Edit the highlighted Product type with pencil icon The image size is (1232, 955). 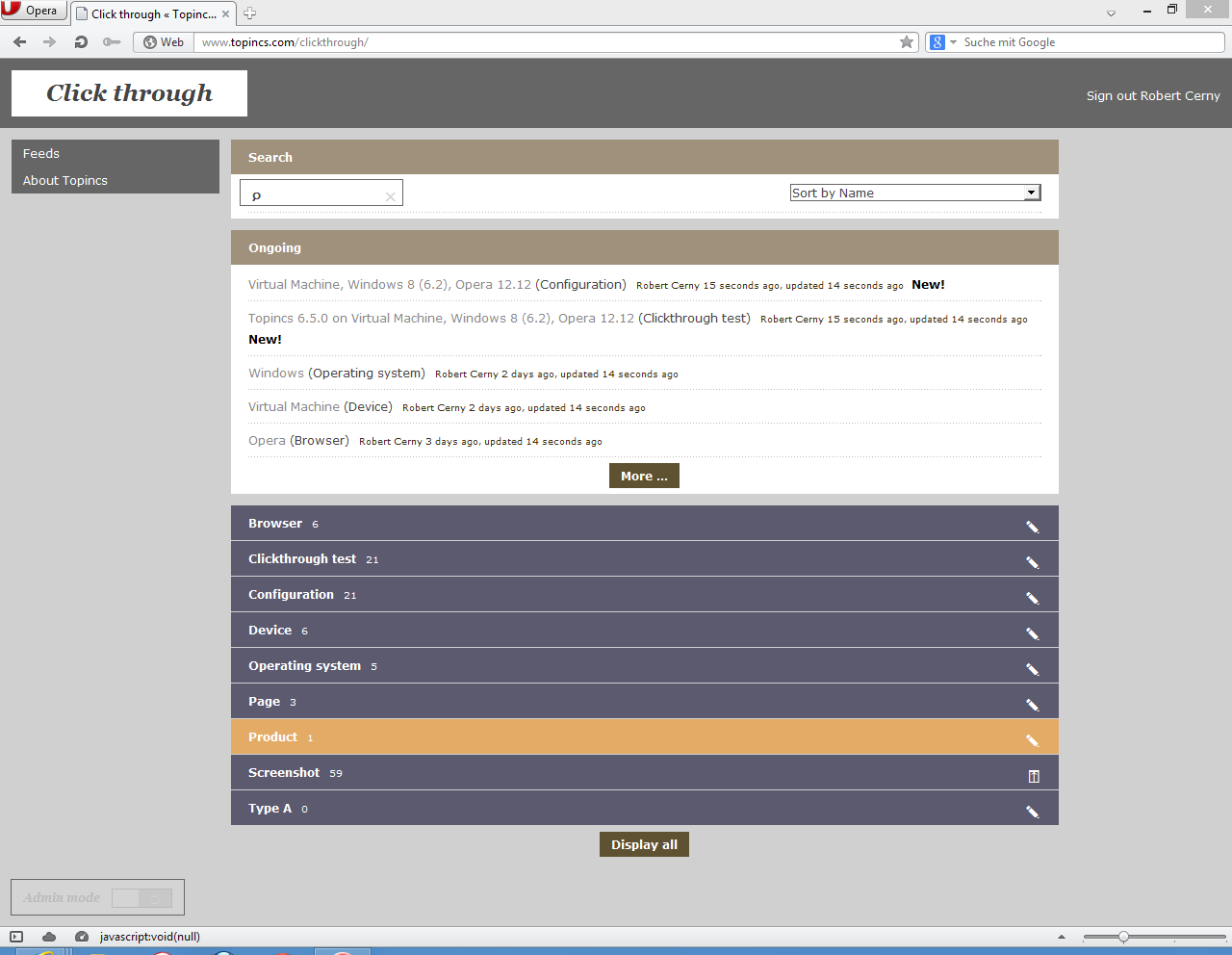pos(1032,740)
